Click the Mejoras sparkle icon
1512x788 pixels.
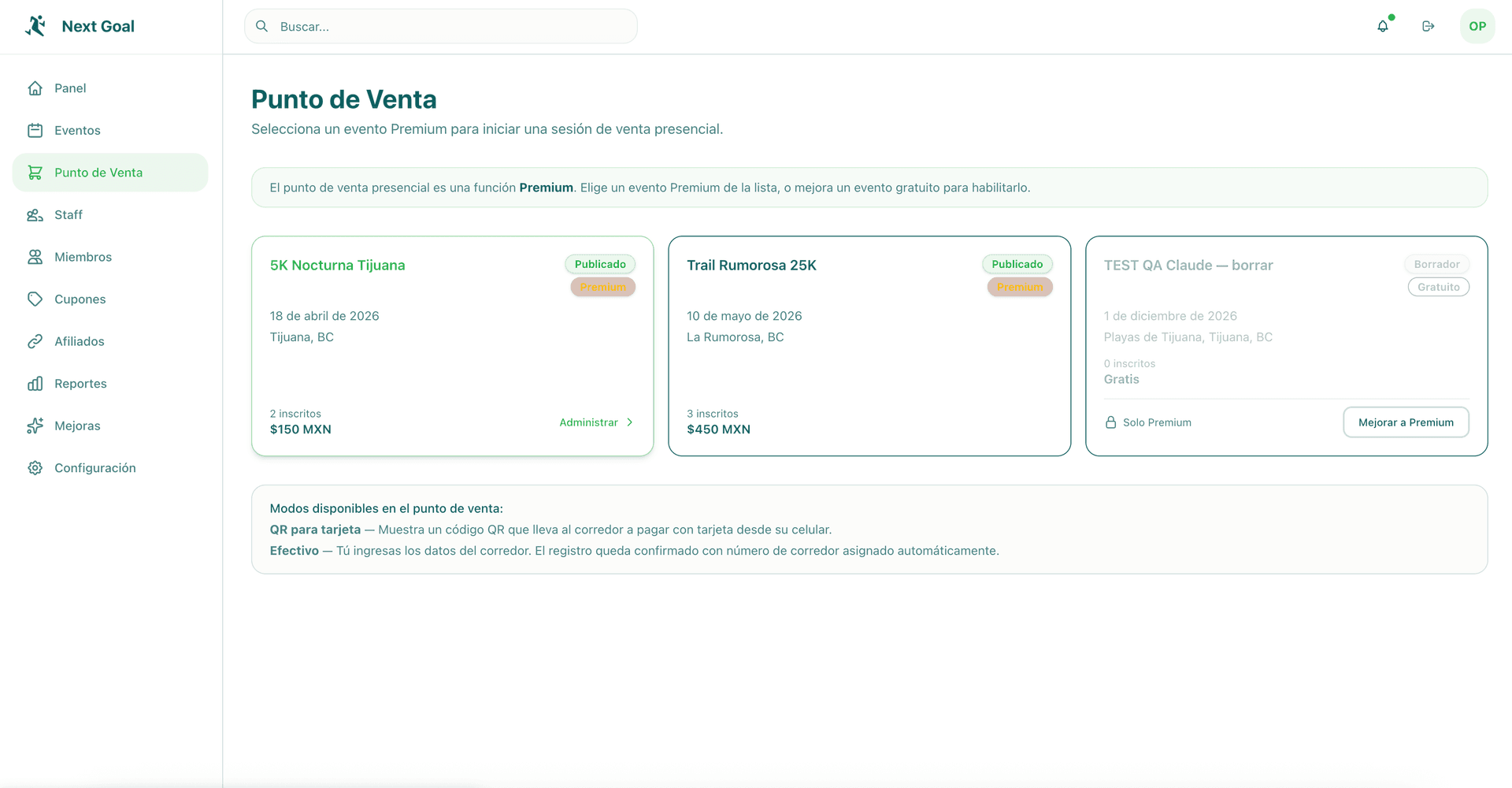35,426
